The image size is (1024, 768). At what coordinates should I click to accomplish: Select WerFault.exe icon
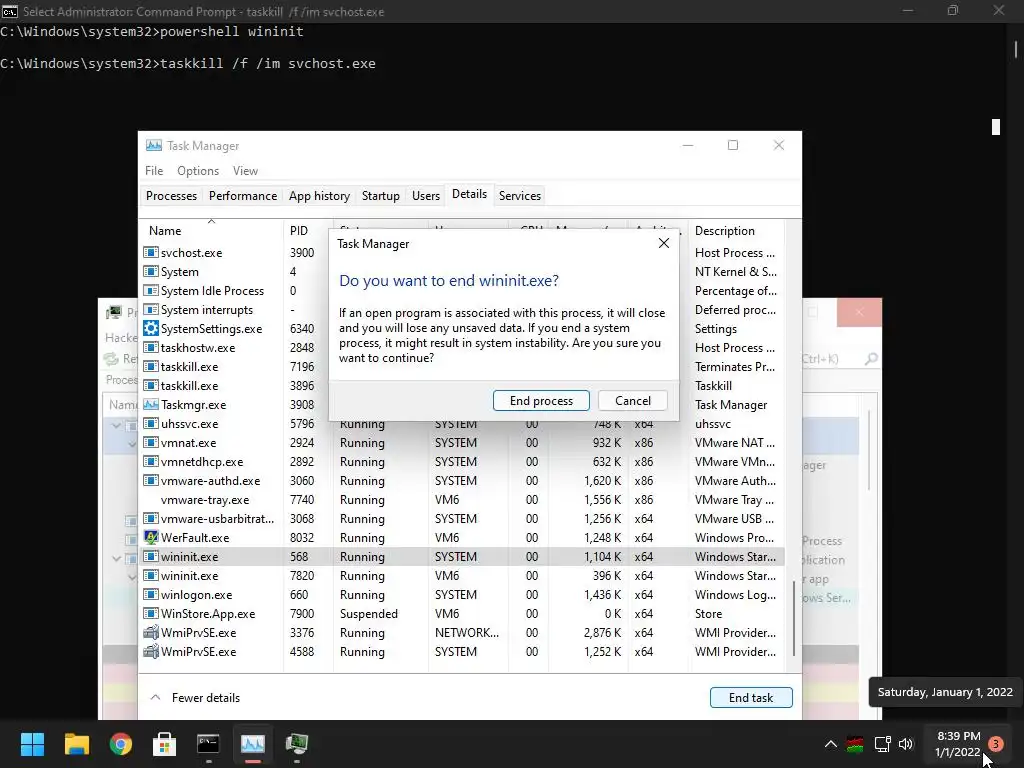[x=151, y=537]
